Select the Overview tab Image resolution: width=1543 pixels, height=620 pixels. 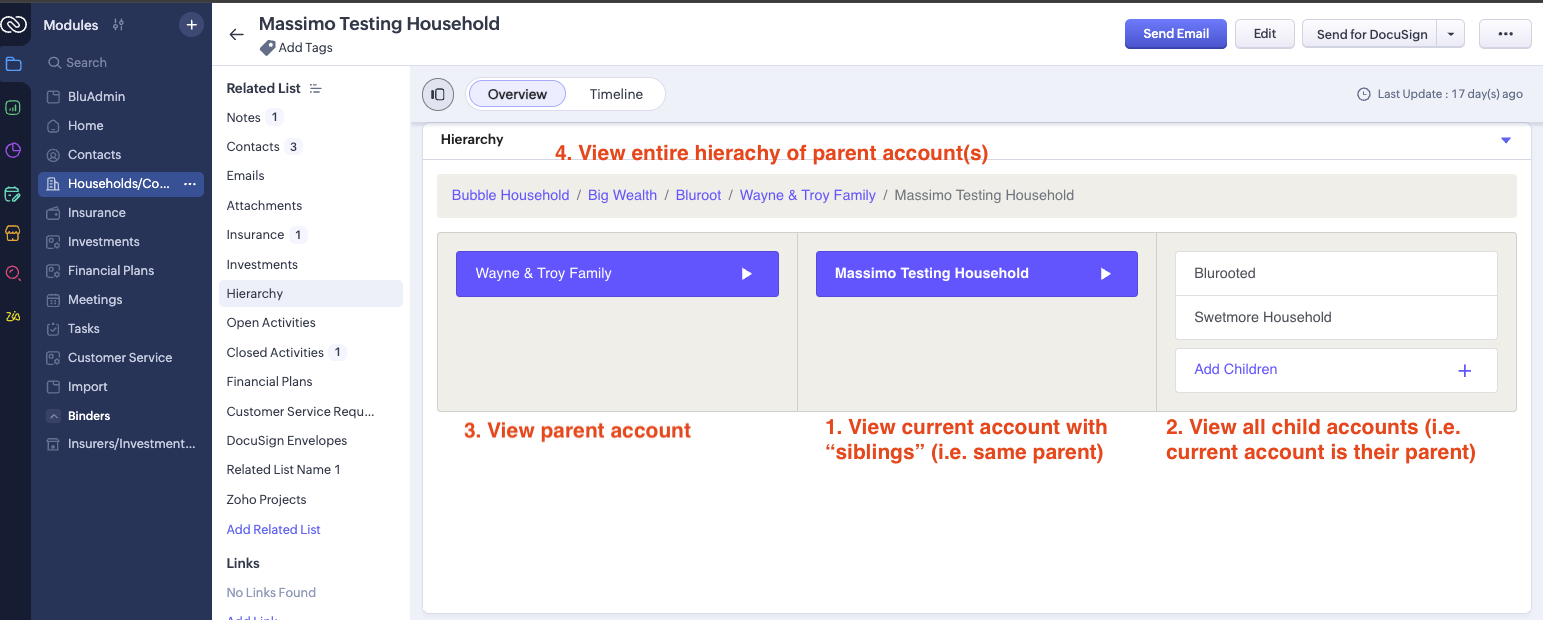coord(517,94)
